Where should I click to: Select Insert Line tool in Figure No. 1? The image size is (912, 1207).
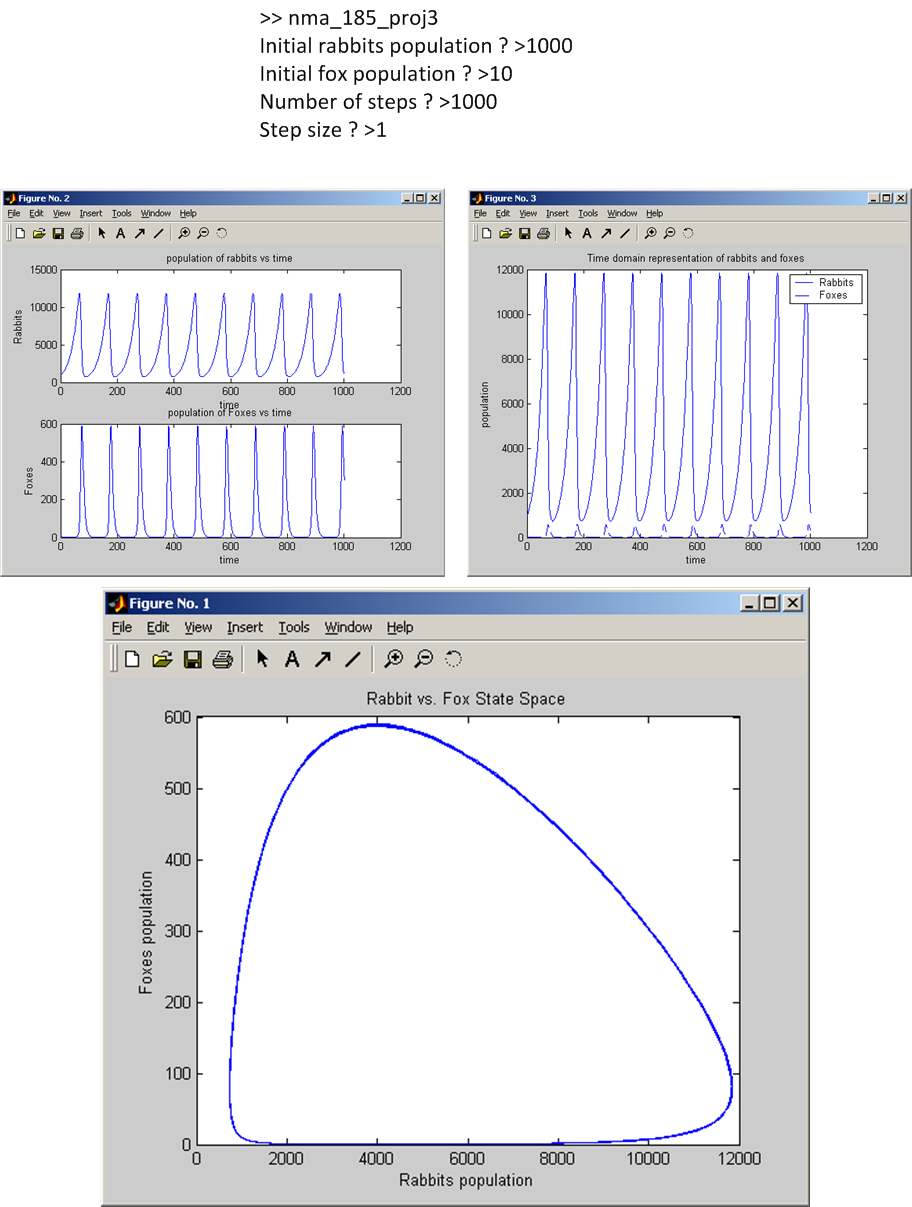[352, 659]
